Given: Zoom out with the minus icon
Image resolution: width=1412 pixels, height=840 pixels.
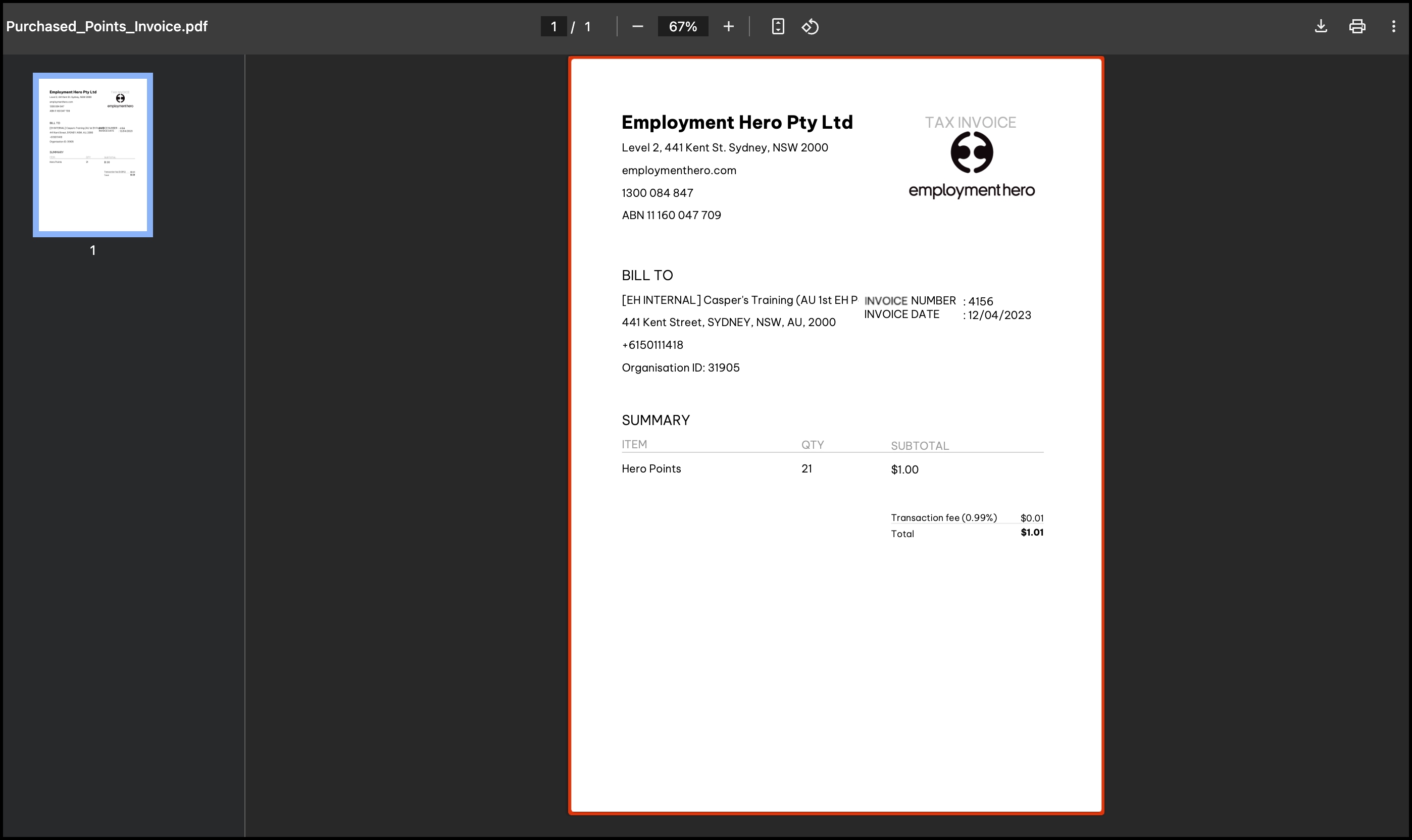Looking at the screenshot, I should [637, 27].
